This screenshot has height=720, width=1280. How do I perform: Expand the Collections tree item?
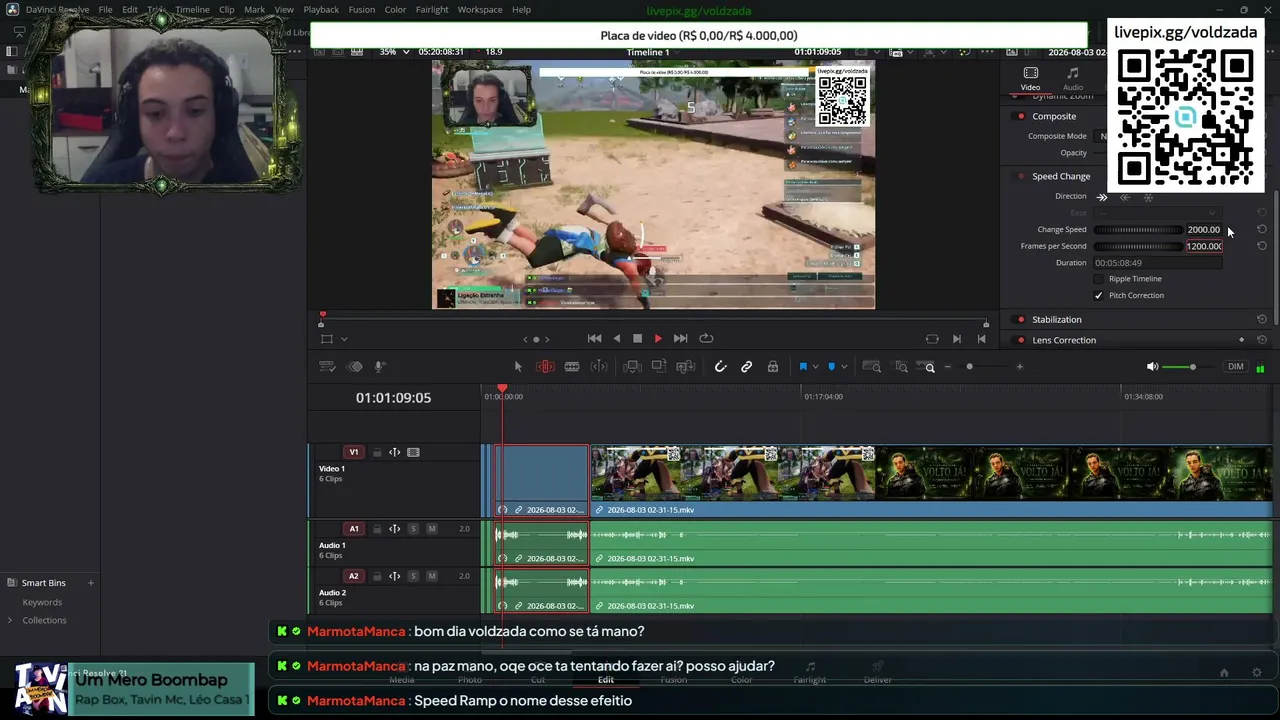pos(10,621)
